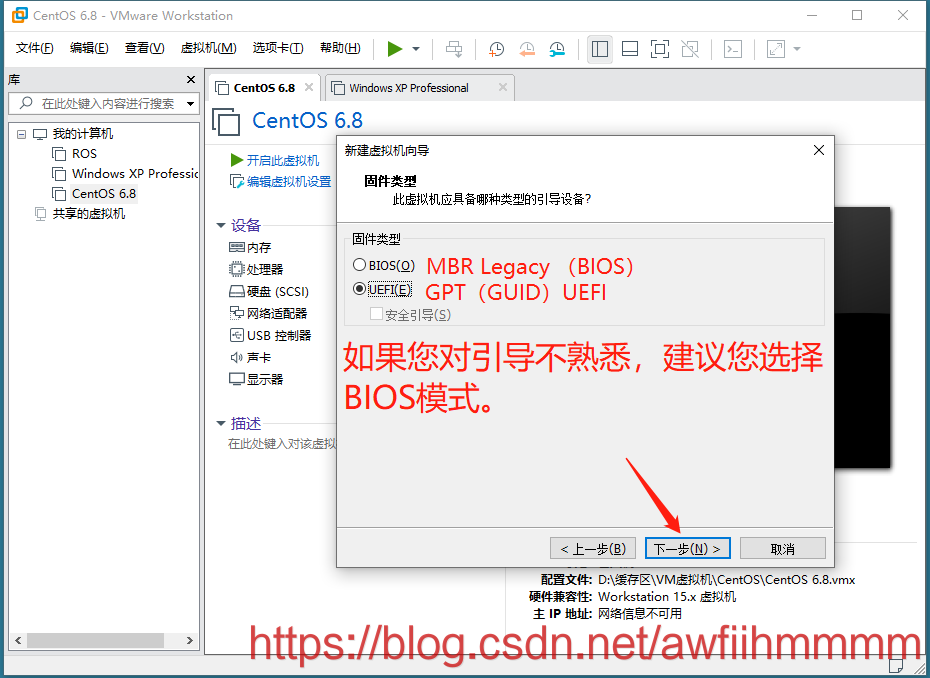Image resolution: width=930 pixels, height=678 pixels.
Task: Select the UEFI(E) firmware radio button
Action: click(359, 289)
